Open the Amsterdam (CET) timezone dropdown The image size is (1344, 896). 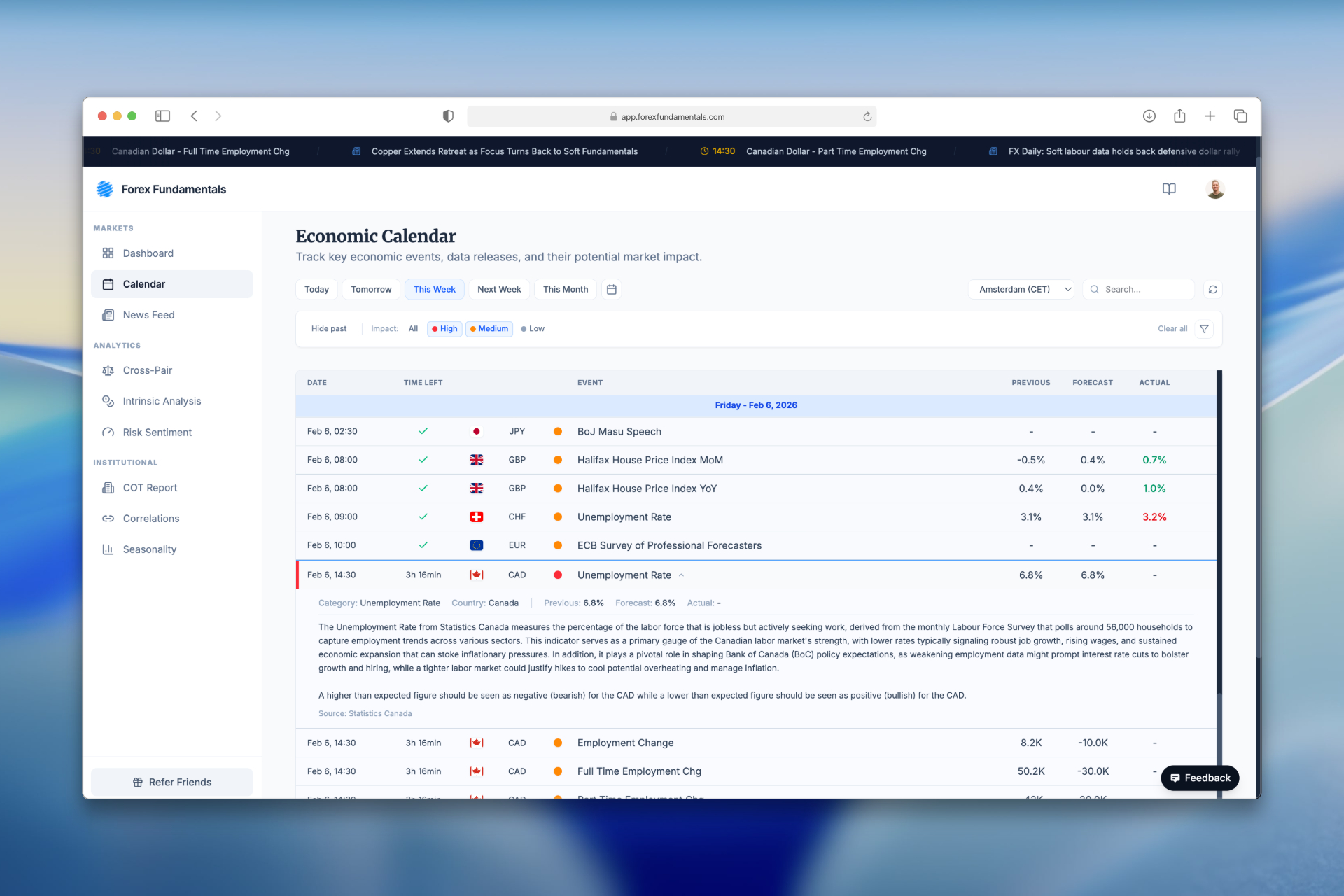(1021, 289)
